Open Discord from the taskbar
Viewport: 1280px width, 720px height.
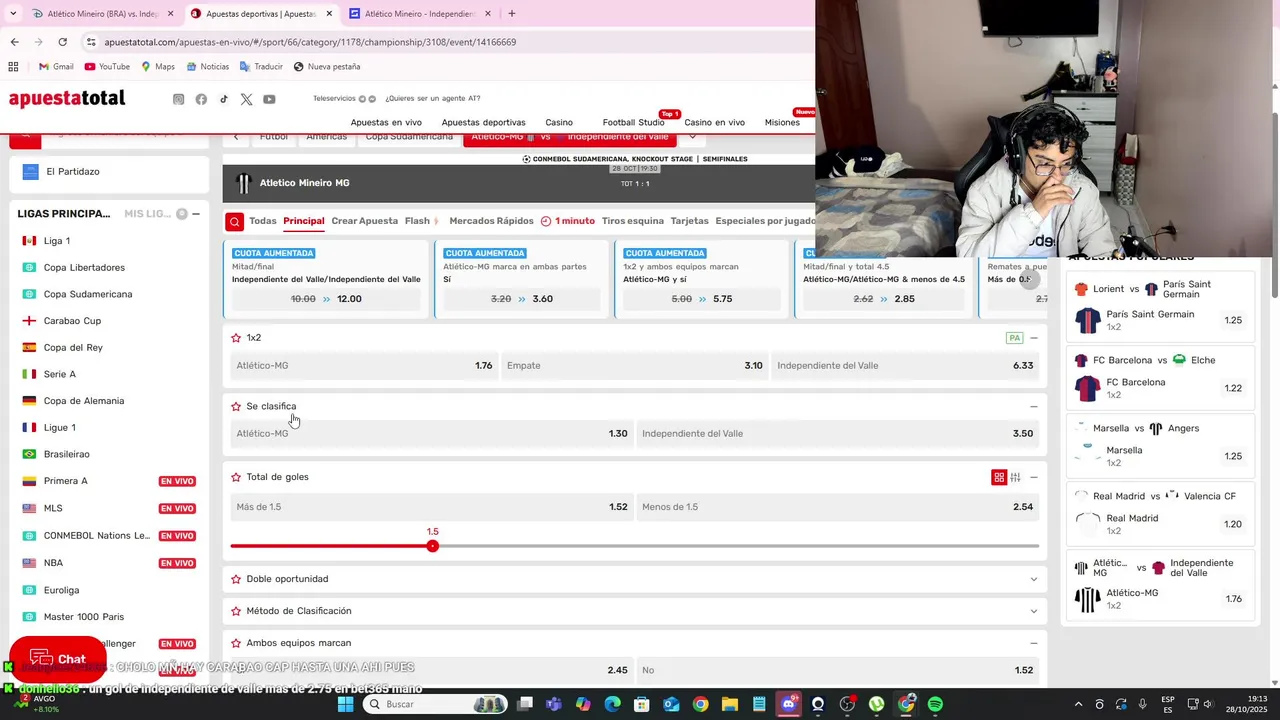pyautogui.click(x=789, y=704)
